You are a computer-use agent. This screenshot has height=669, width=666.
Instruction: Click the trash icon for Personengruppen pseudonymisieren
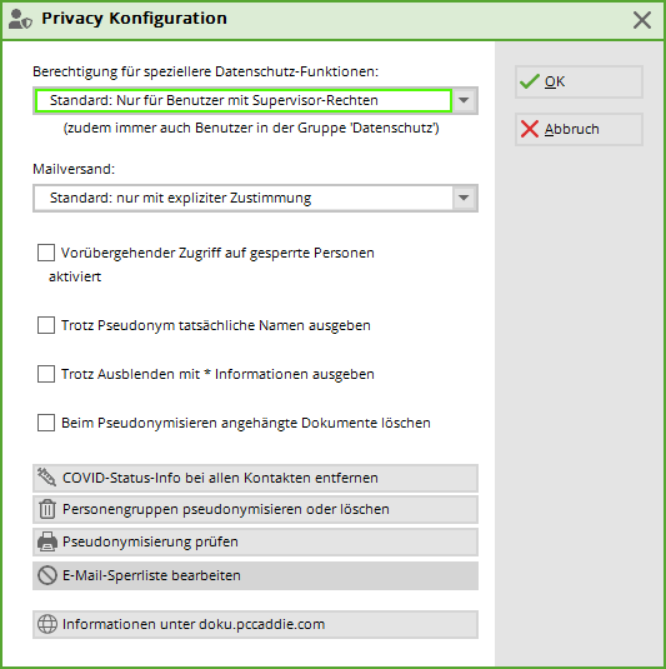[x=47, y=510]
